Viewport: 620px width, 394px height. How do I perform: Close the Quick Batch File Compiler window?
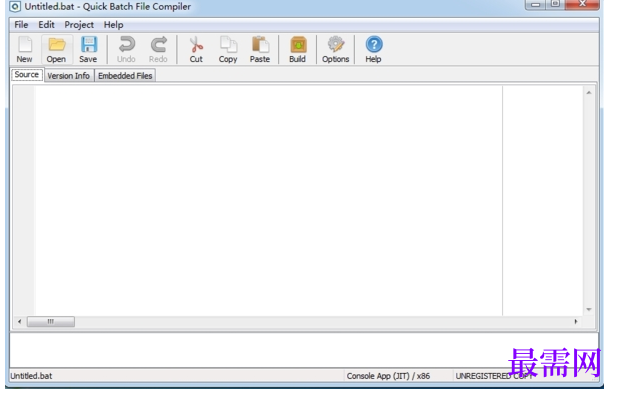pos(582,4)
